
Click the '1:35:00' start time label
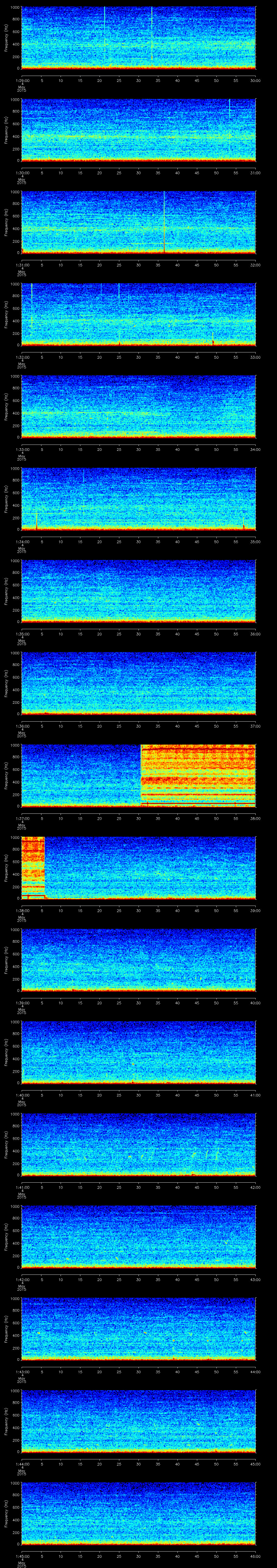[x=22, y=634]
